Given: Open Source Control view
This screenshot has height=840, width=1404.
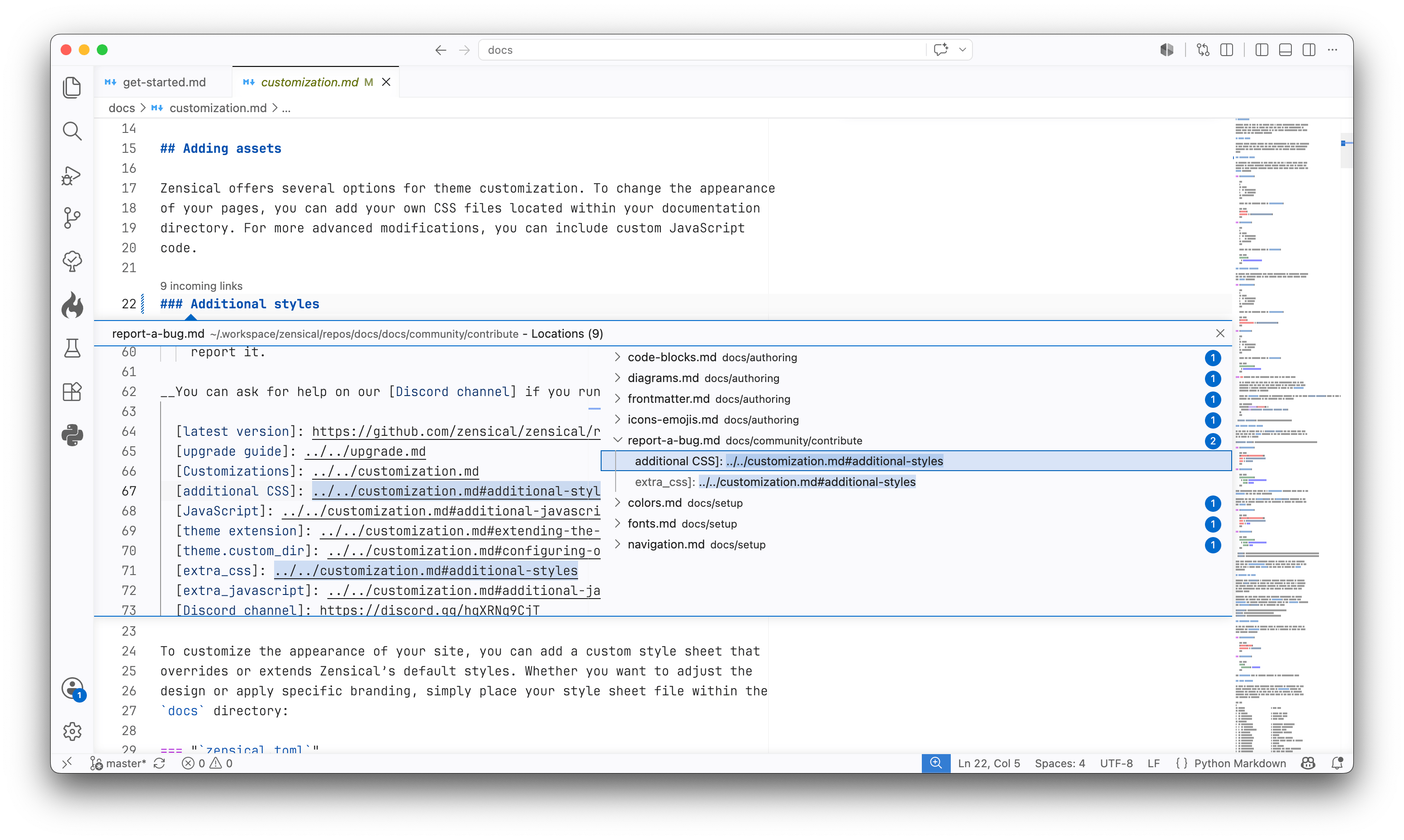Looking at the screenshot, I should coord(72,218).
